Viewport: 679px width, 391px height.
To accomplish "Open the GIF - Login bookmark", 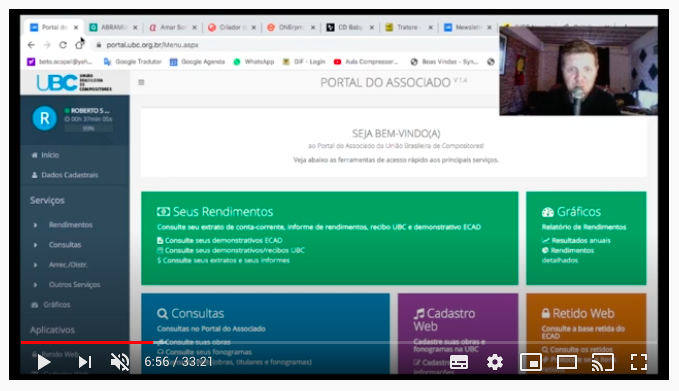I will 304,62.
